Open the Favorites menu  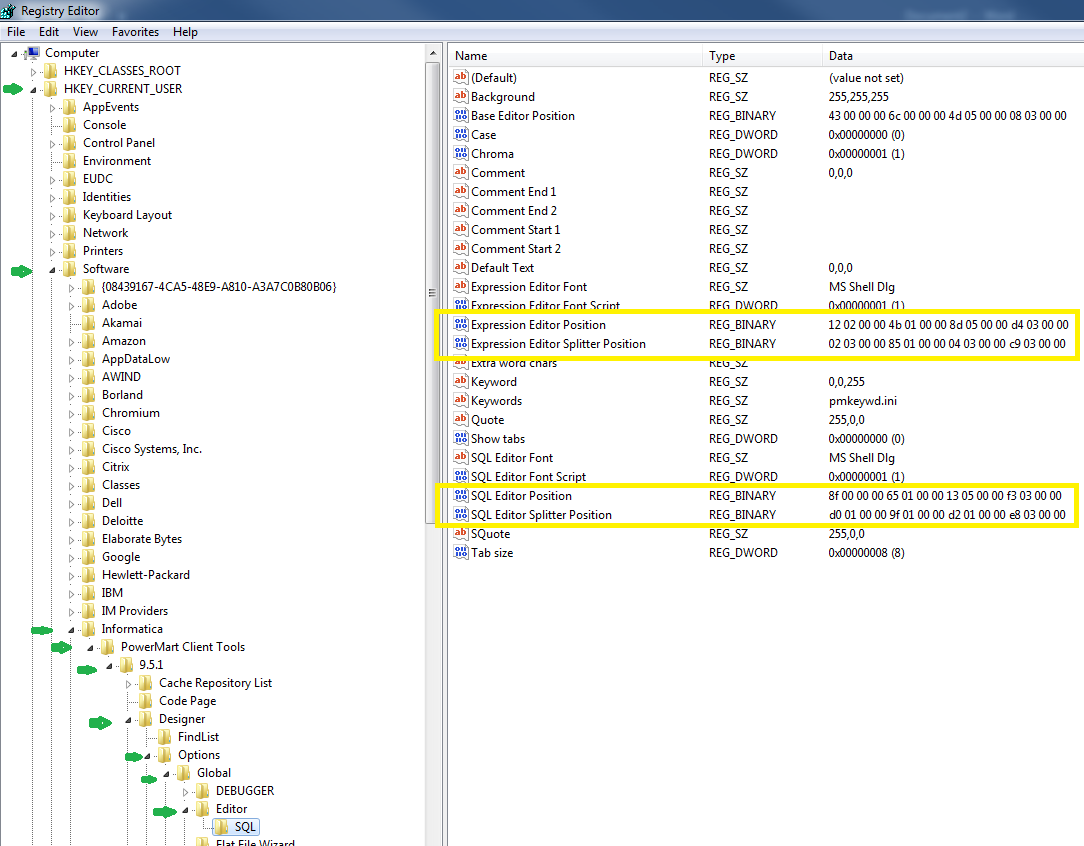135,32
